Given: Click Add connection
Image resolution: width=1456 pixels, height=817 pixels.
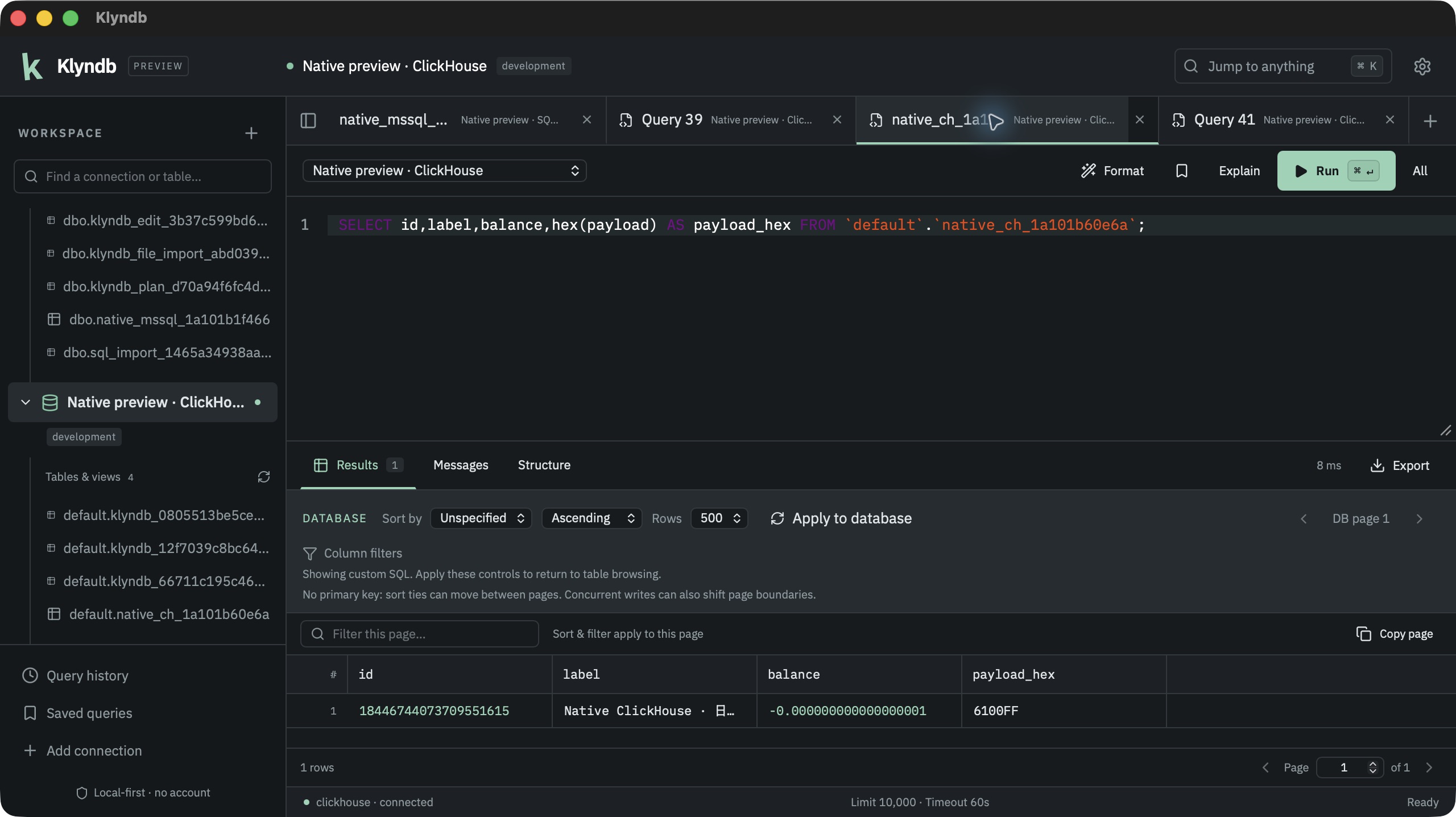Looking at the screenshot, I should (83, 750).
